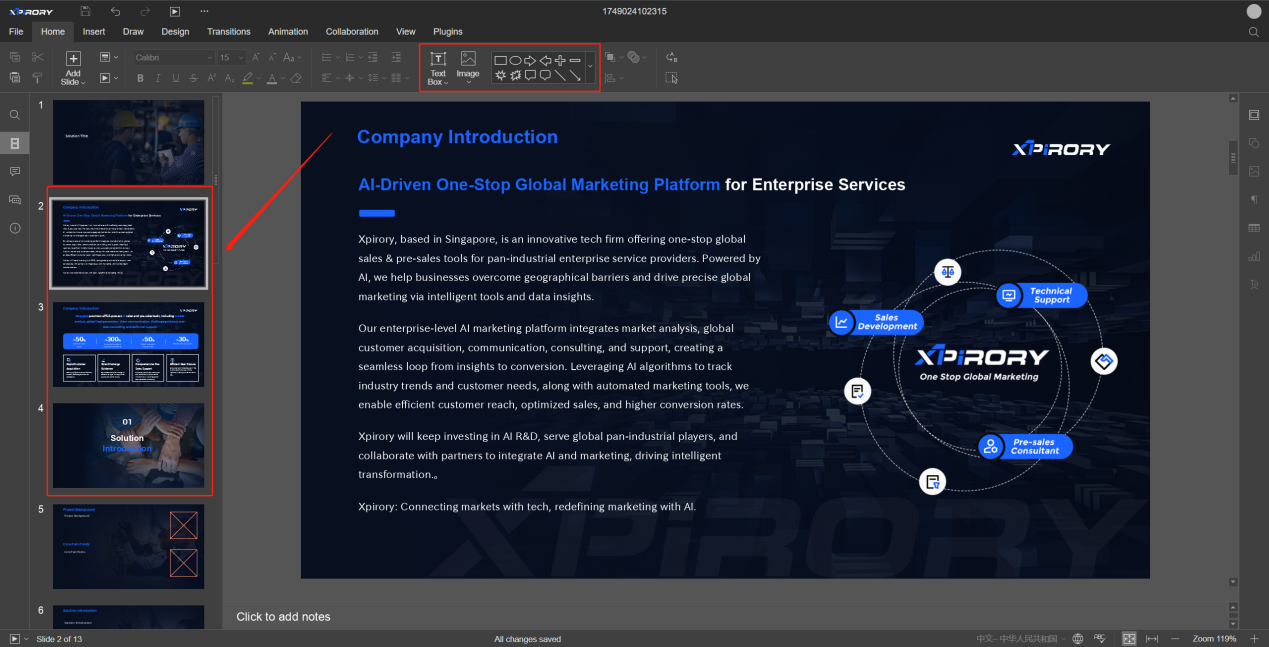Toggle italic text formatting
1269x647 pixels.
point(158,78)
